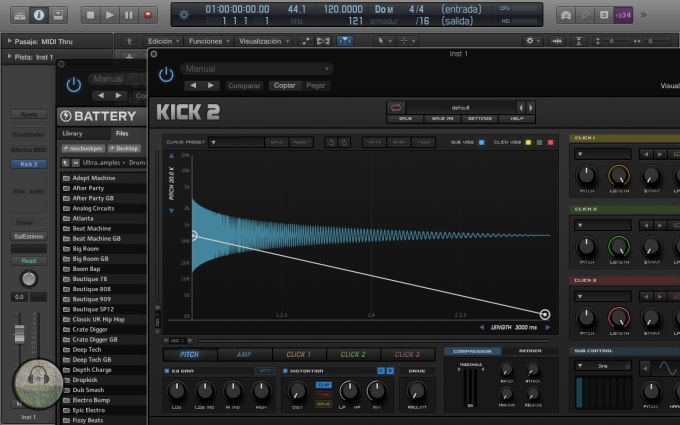Toggle the red Click View square
Image resolution: width=680 pixels, height=425 pixels.
coord(550,142)
